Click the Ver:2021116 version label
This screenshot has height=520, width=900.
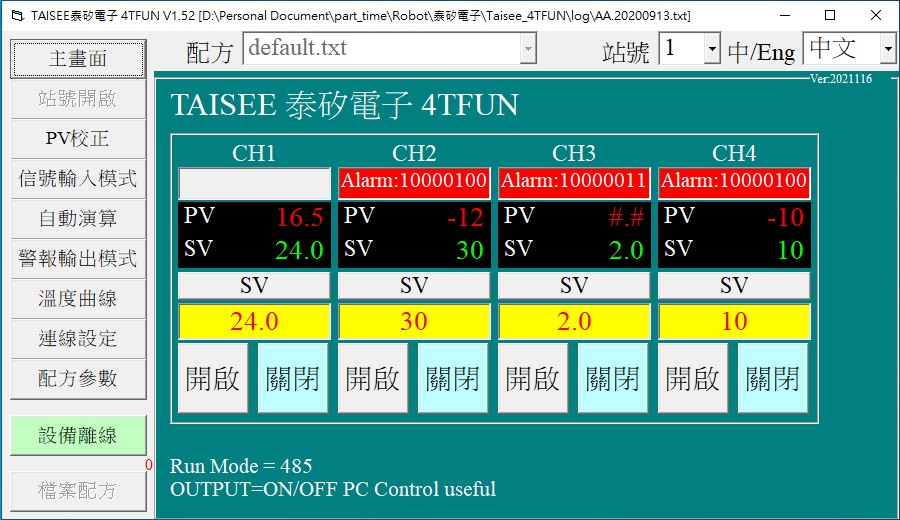841,79
